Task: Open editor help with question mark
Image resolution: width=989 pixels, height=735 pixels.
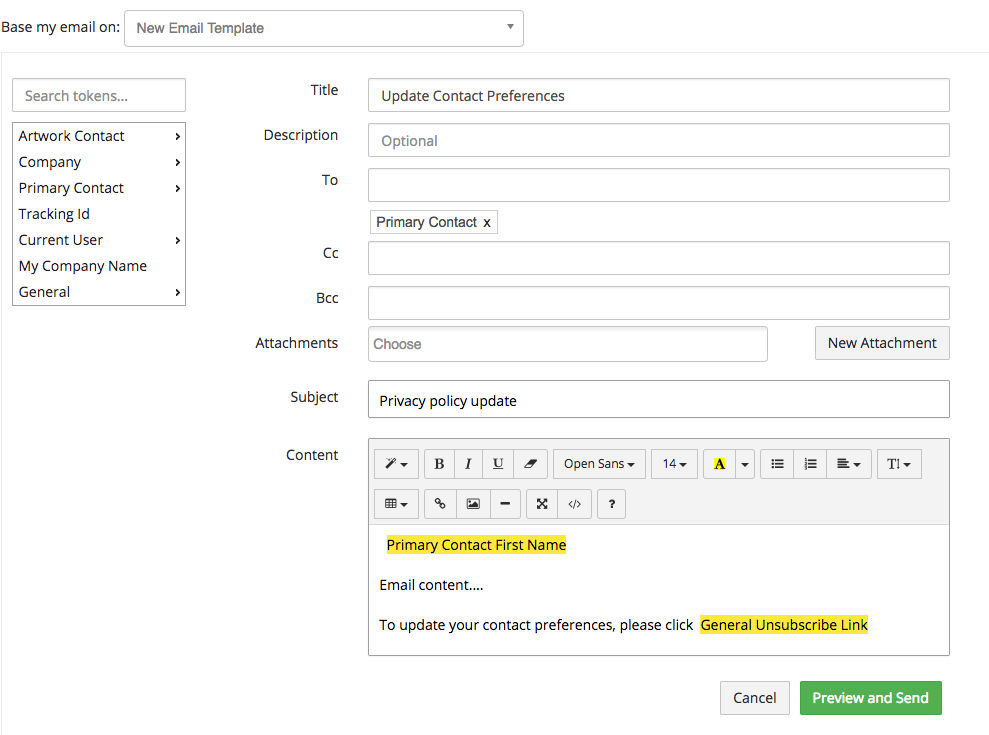Action: [x=611, y=504]
